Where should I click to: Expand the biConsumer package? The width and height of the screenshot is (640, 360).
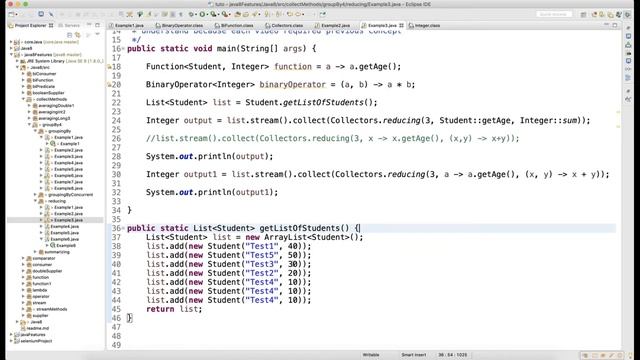24,74
